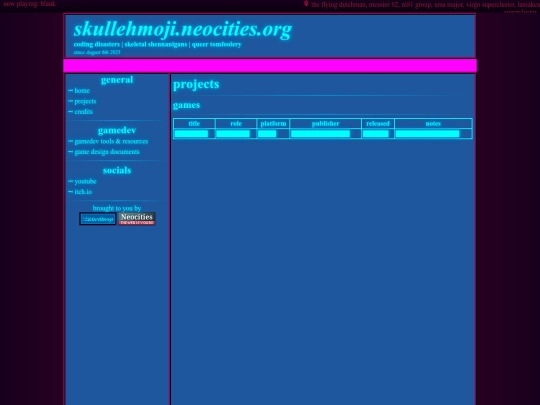Click the location pin icon in top bar
Image resolution: width=540 pixels, height=405 pixels.
click(x=306, y=4)
